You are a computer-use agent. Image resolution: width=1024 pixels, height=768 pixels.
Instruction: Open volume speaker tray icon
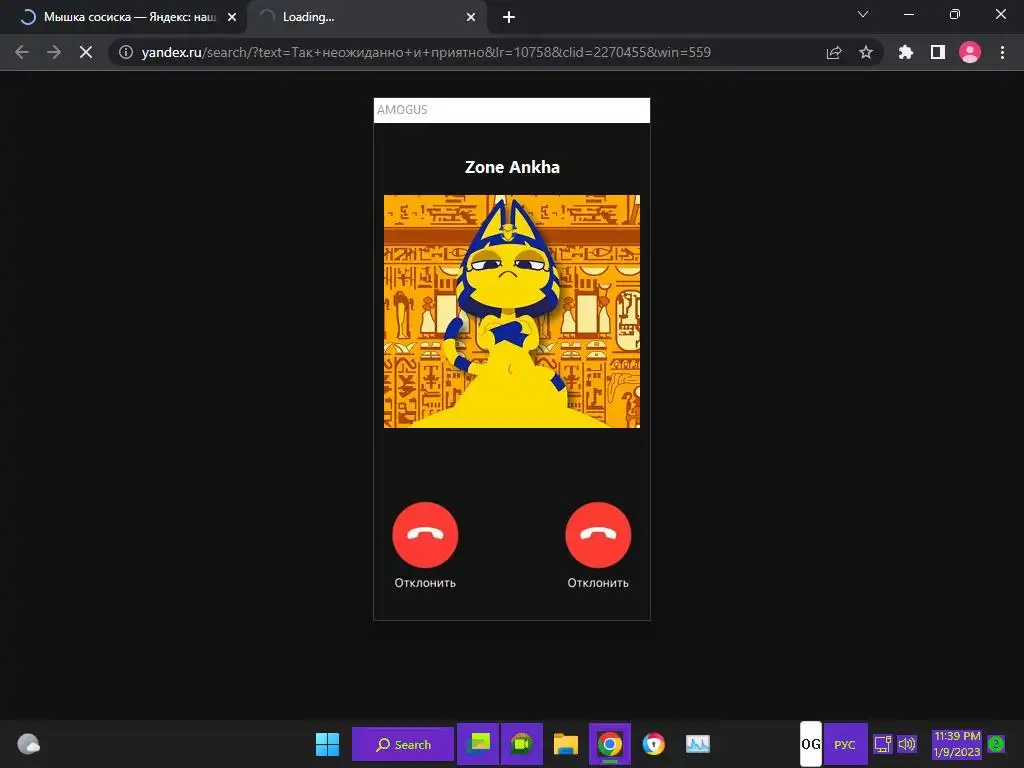point(907,744)
